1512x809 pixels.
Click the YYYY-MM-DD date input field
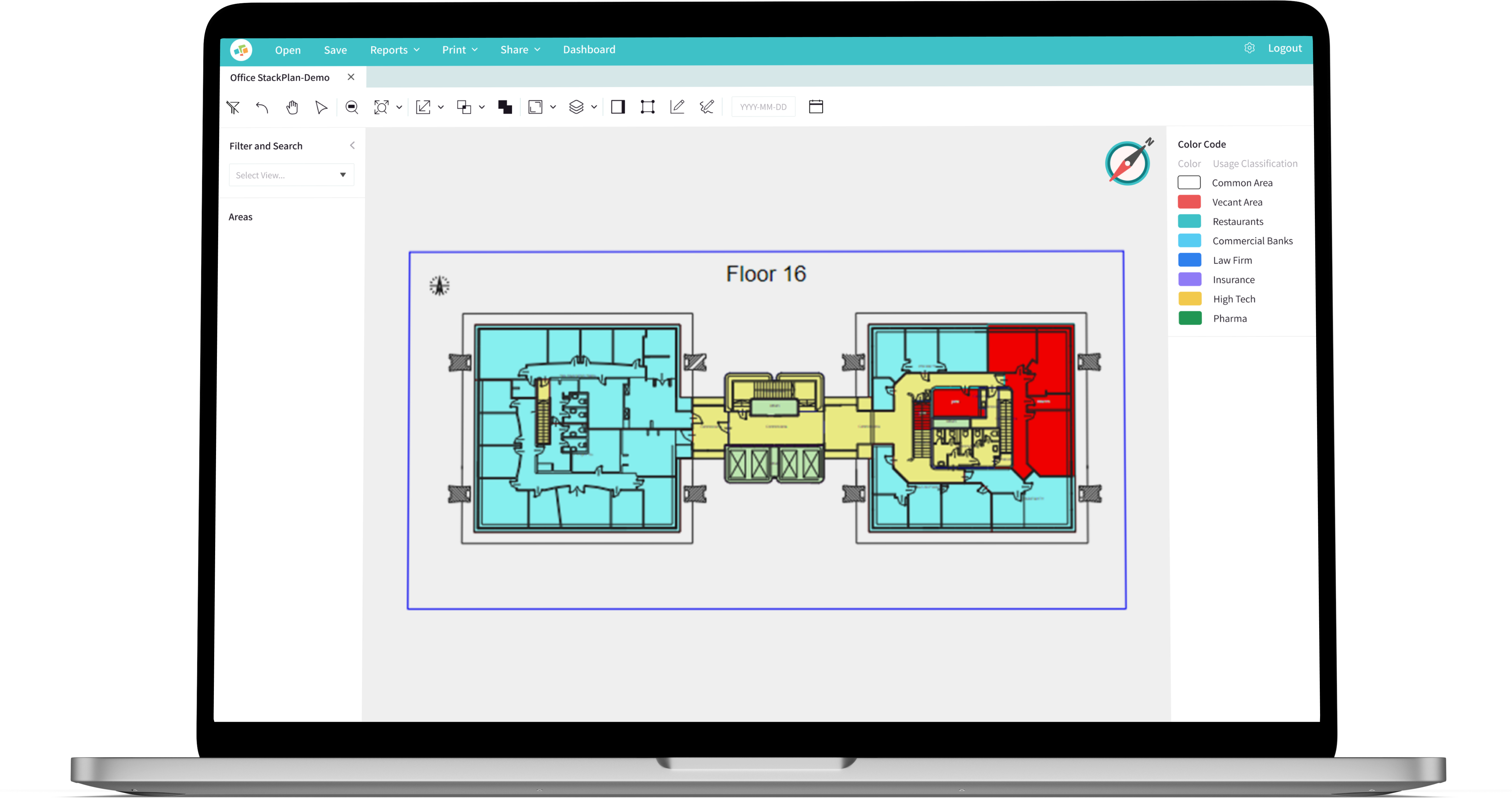[763, 106]
